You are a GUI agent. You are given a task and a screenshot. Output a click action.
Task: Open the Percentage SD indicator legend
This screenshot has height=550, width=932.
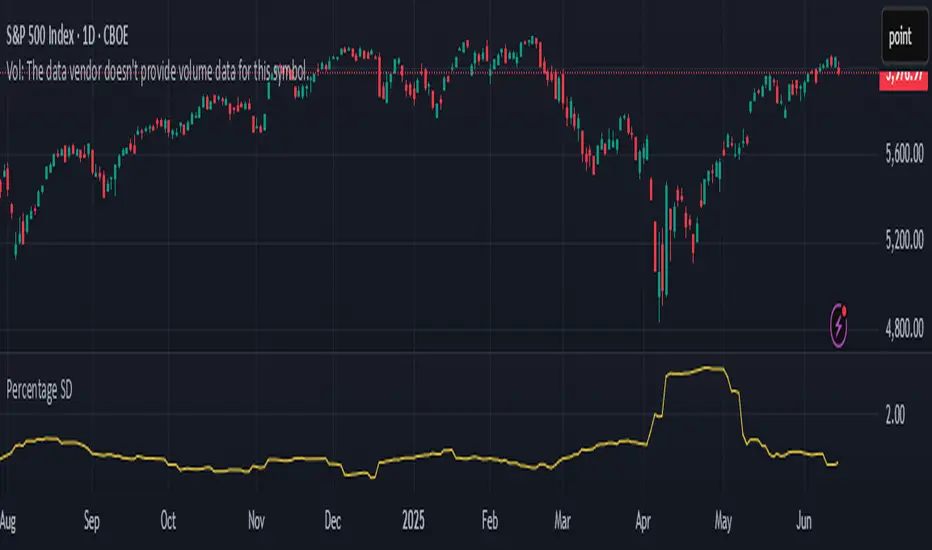pyautogui.click(x=39, y=390)
